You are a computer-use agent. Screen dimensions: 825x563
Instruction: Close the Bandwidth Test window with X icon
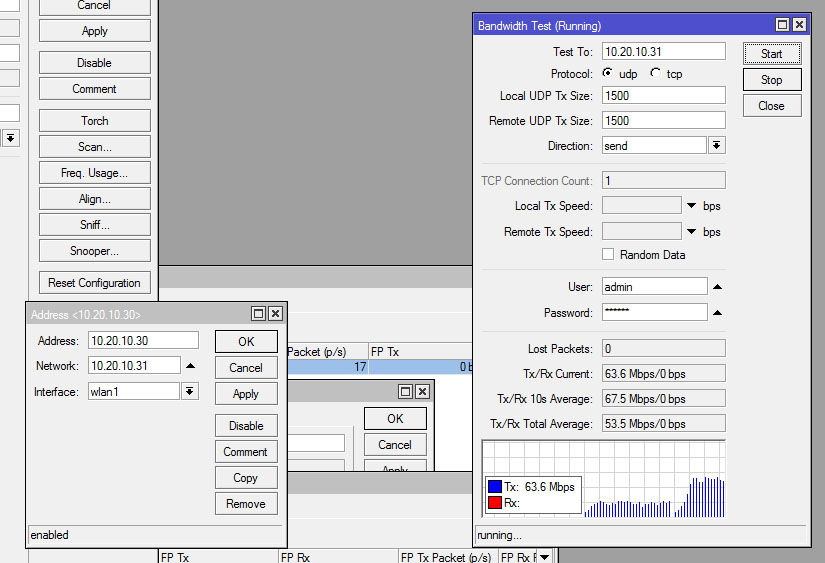(x=799, y=25)
